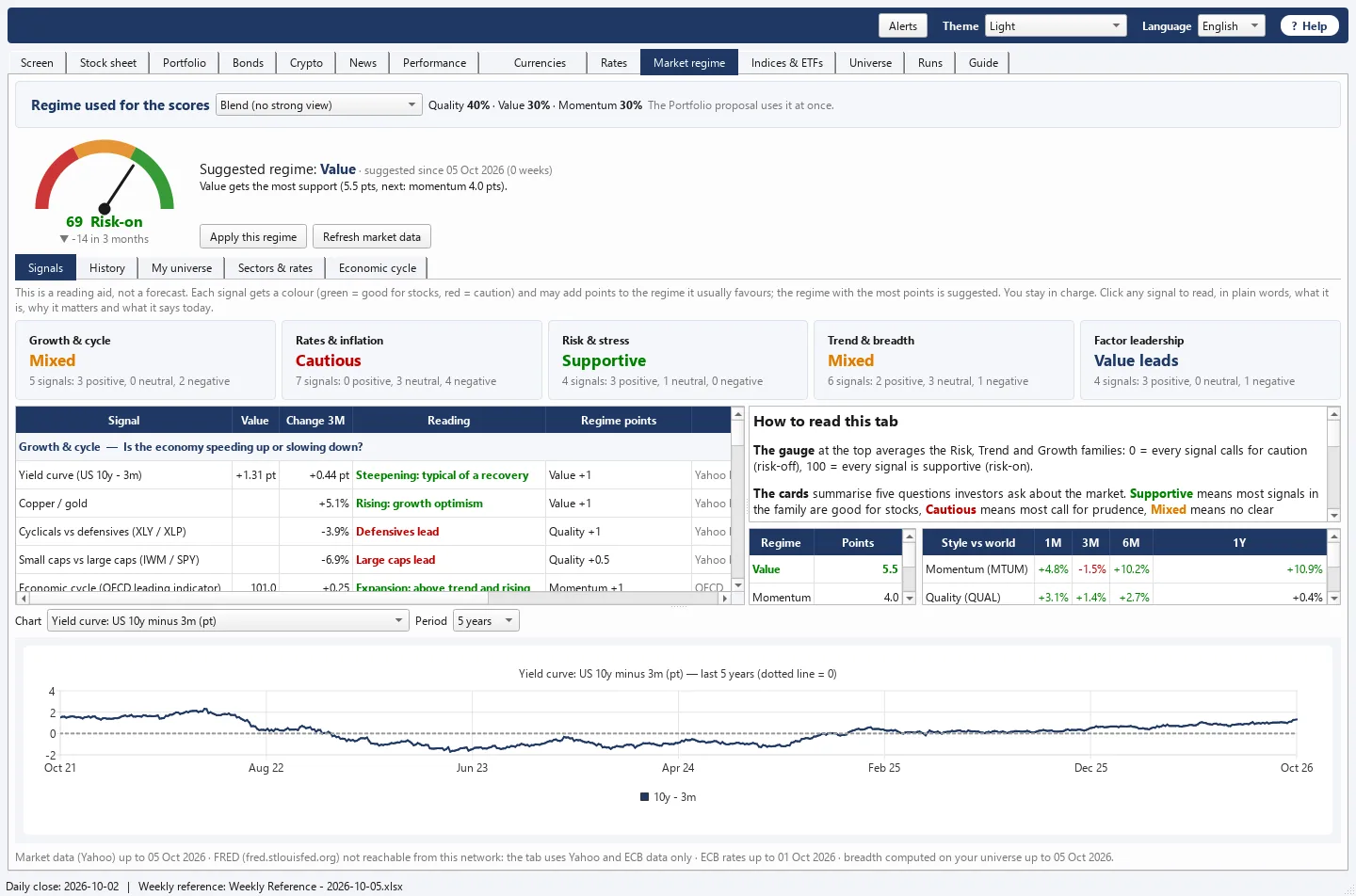The height and width of the screenshot is (896, 1356).
Task: Open the Sectors & rates sub-tab
Action: [x=275, y=268]
